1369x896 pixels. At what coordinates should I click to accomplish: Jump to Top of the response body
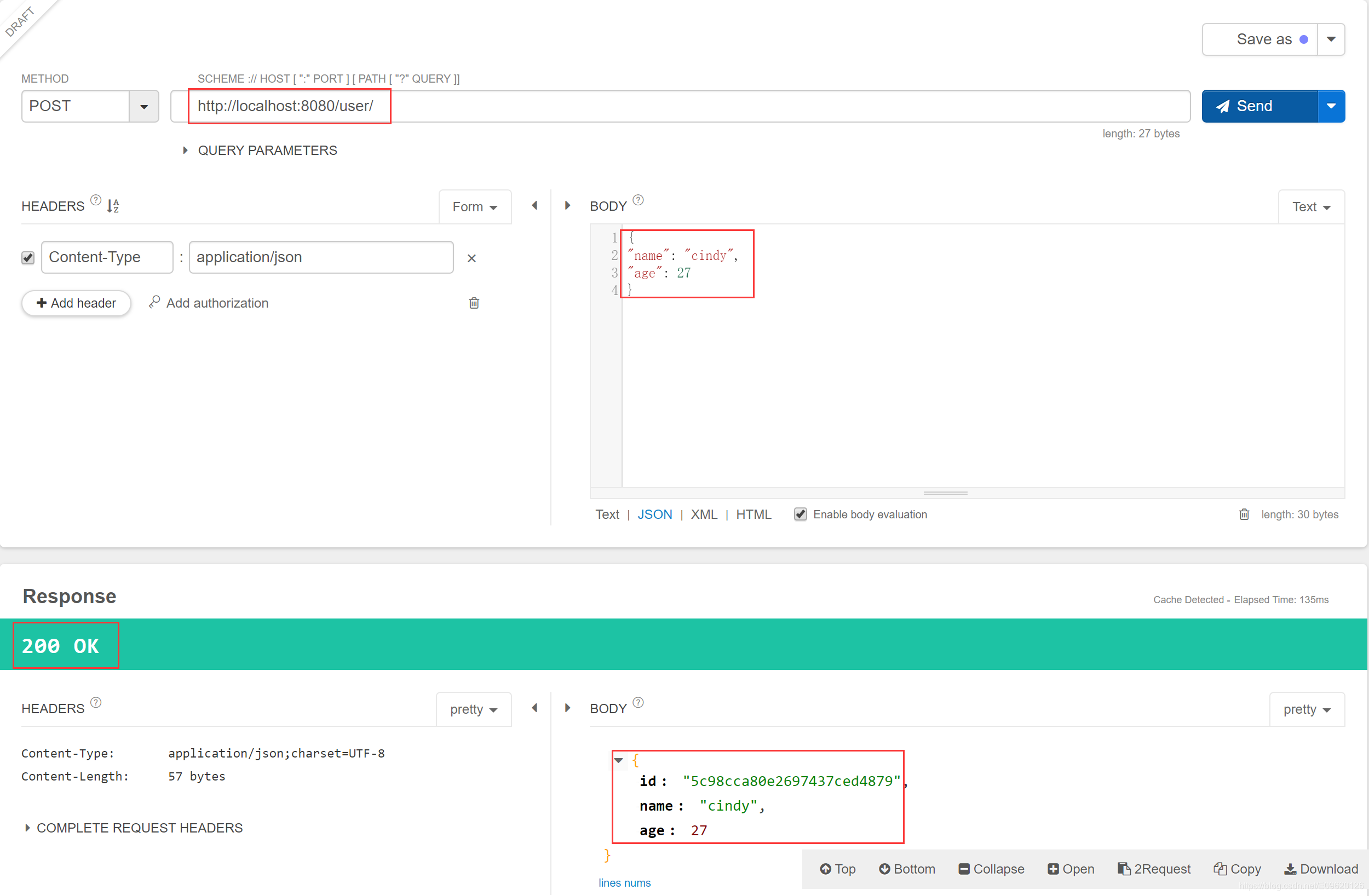(837, 869)
